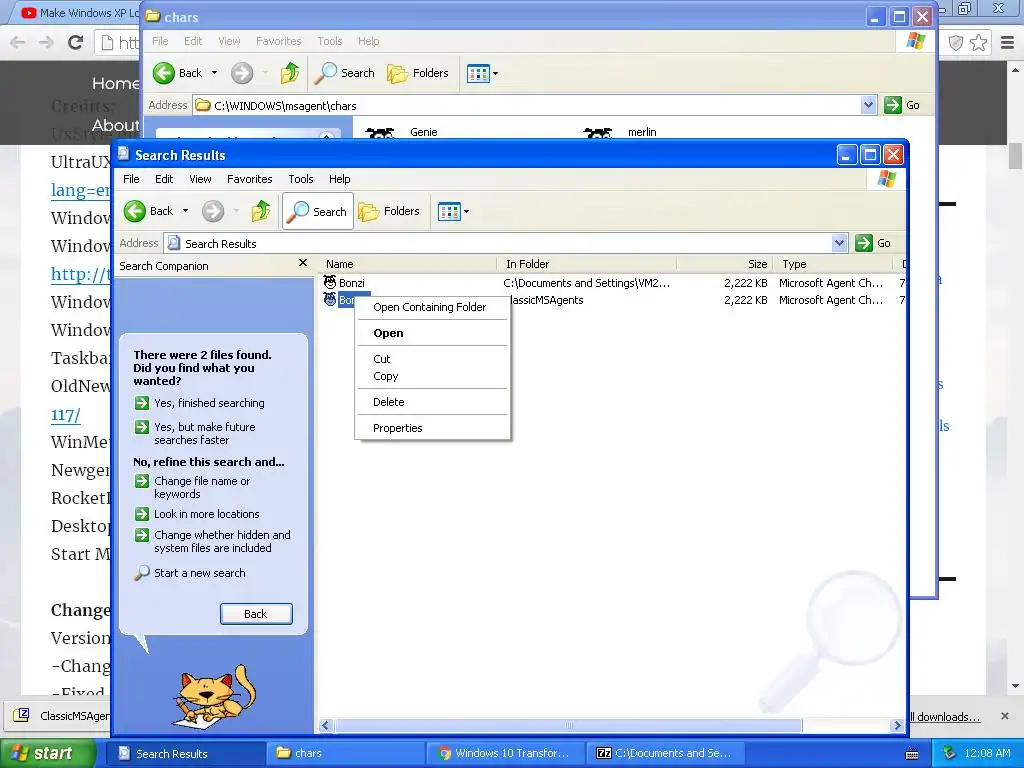Screen dimensions: 1024x768
Task: Click Search button in chars window toolbar
Action: click(x=345, y=73)
